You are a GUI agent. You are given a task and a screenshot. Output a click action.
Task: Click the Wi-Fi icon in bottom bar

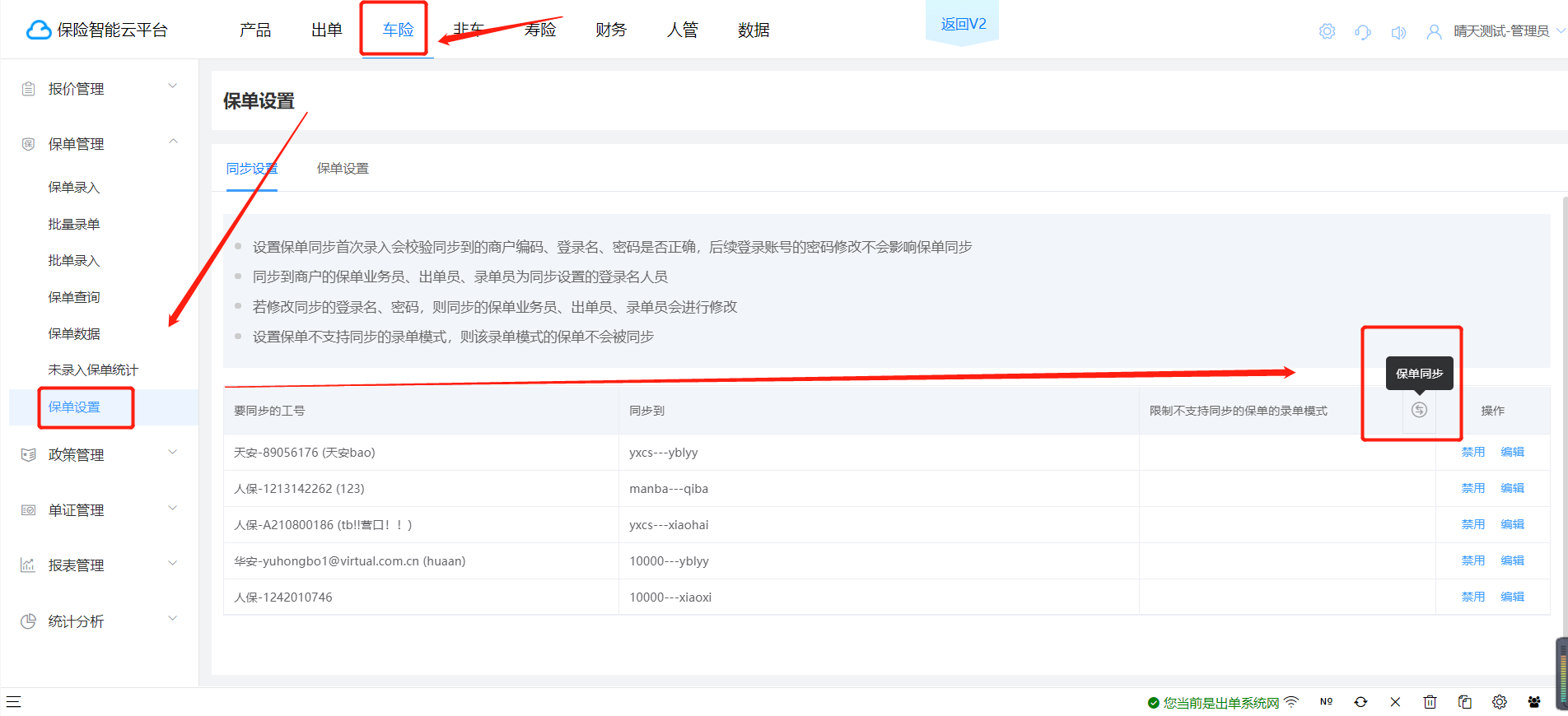click(1291, 702)
